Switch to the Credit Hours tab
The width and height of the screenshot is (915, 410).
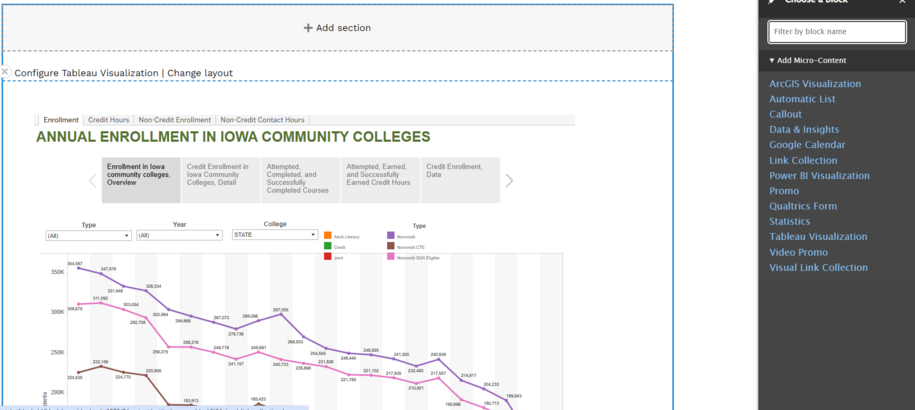tap(107, 120)
